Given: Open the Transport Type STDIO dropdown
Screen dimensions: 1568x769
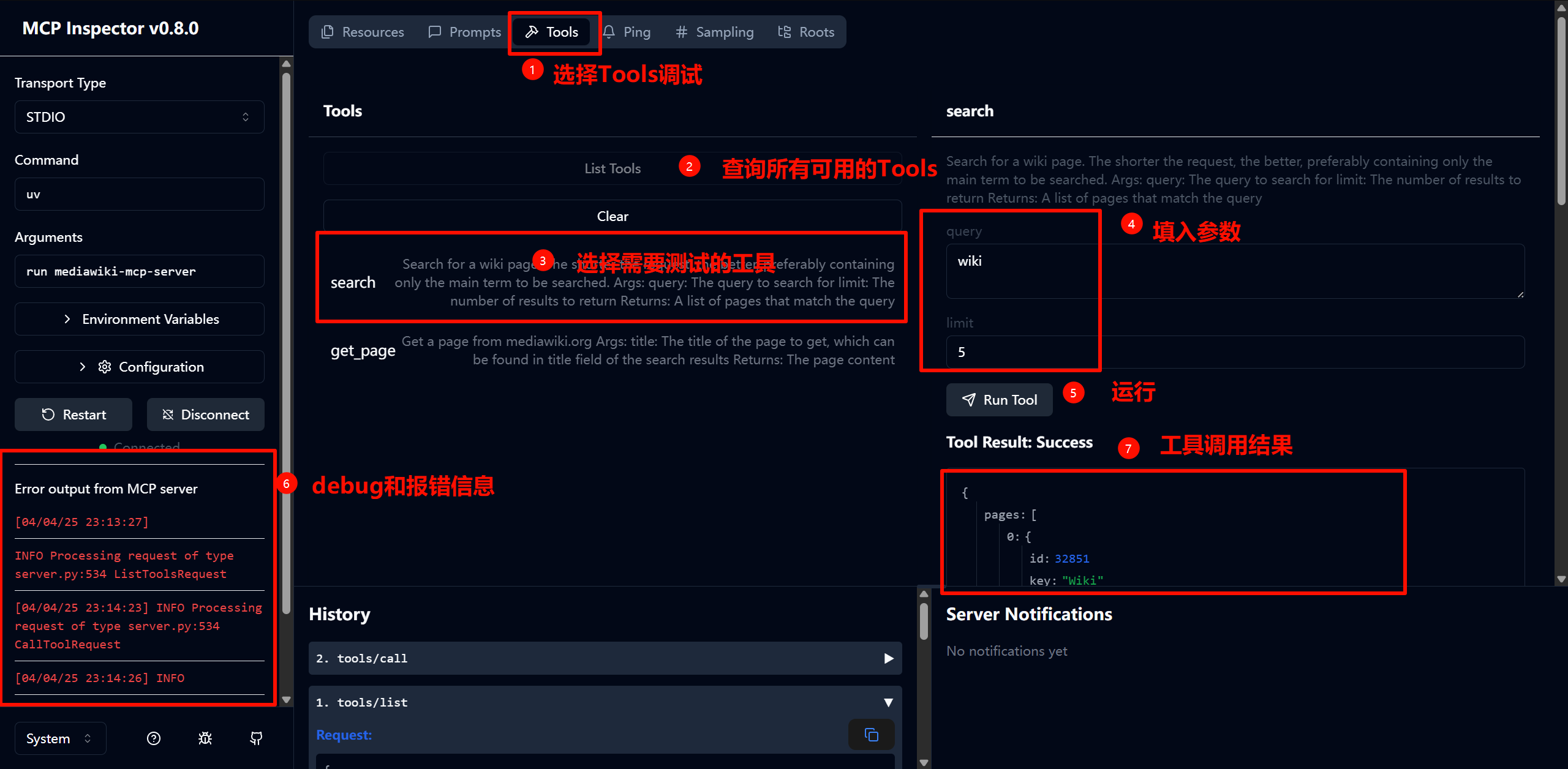Looking at the screenshot, I should click(140, 117).
